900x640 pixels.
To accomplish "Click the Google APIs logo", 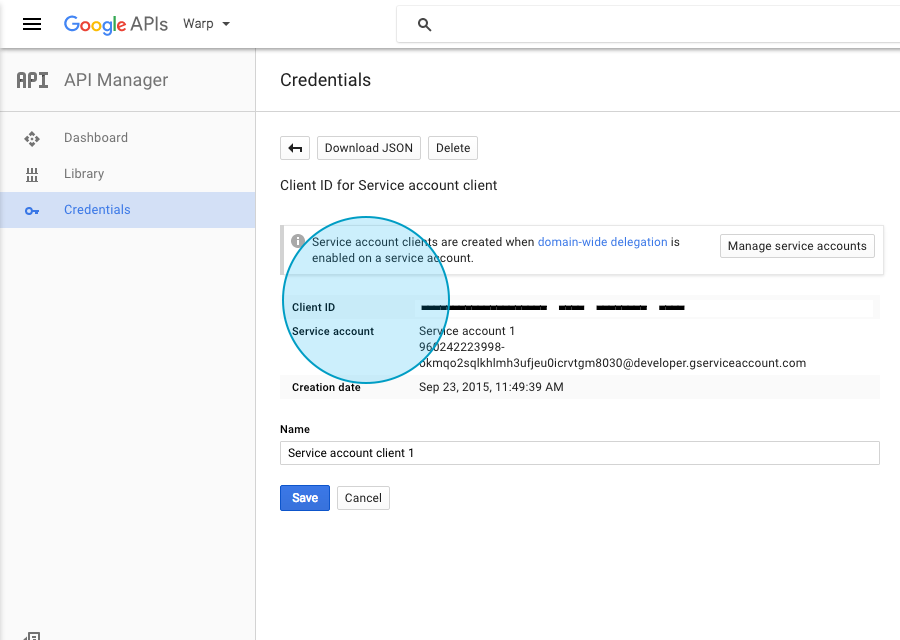I will pyautogui.click(x=116, y=24).
